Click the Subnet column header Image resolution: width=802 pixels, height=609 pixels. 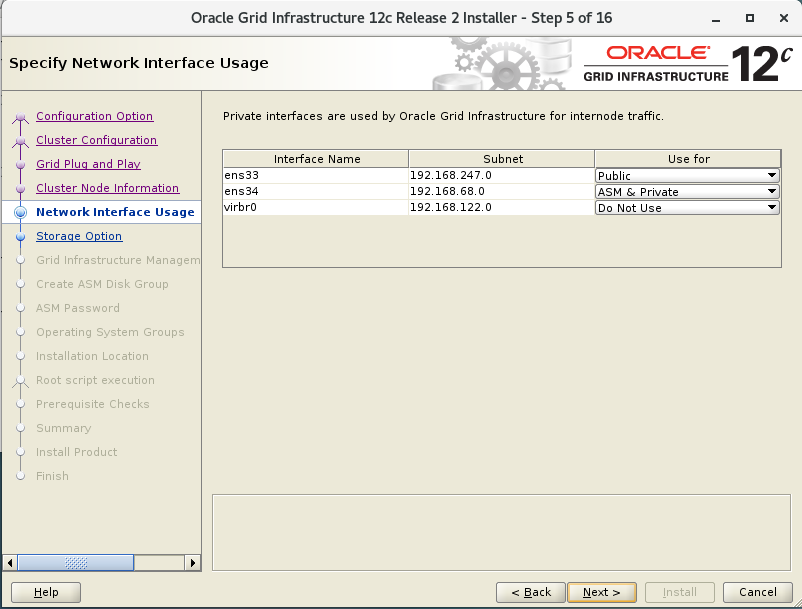[502, 159]
